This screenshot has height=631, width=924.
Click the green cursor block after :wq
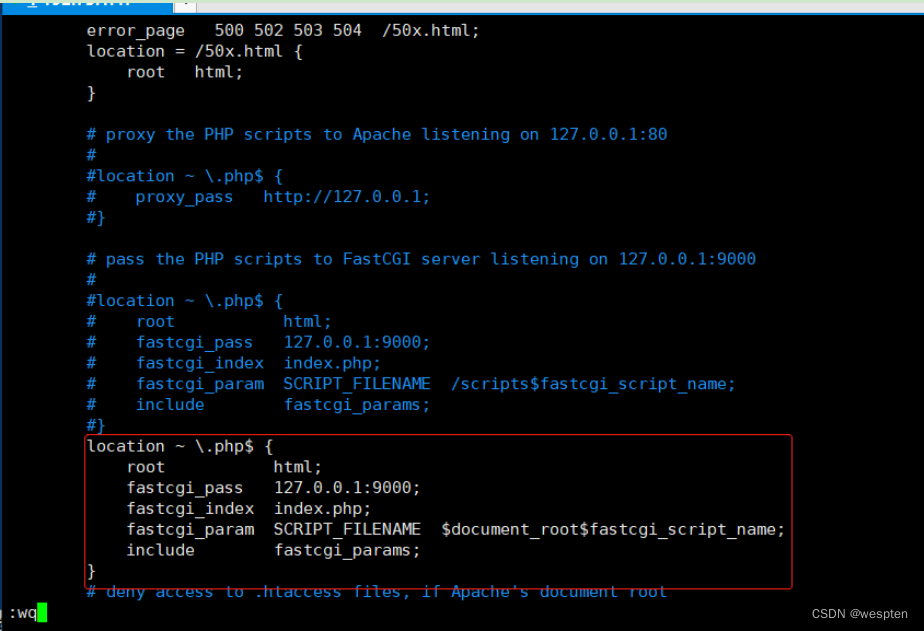tap(42, 612)
